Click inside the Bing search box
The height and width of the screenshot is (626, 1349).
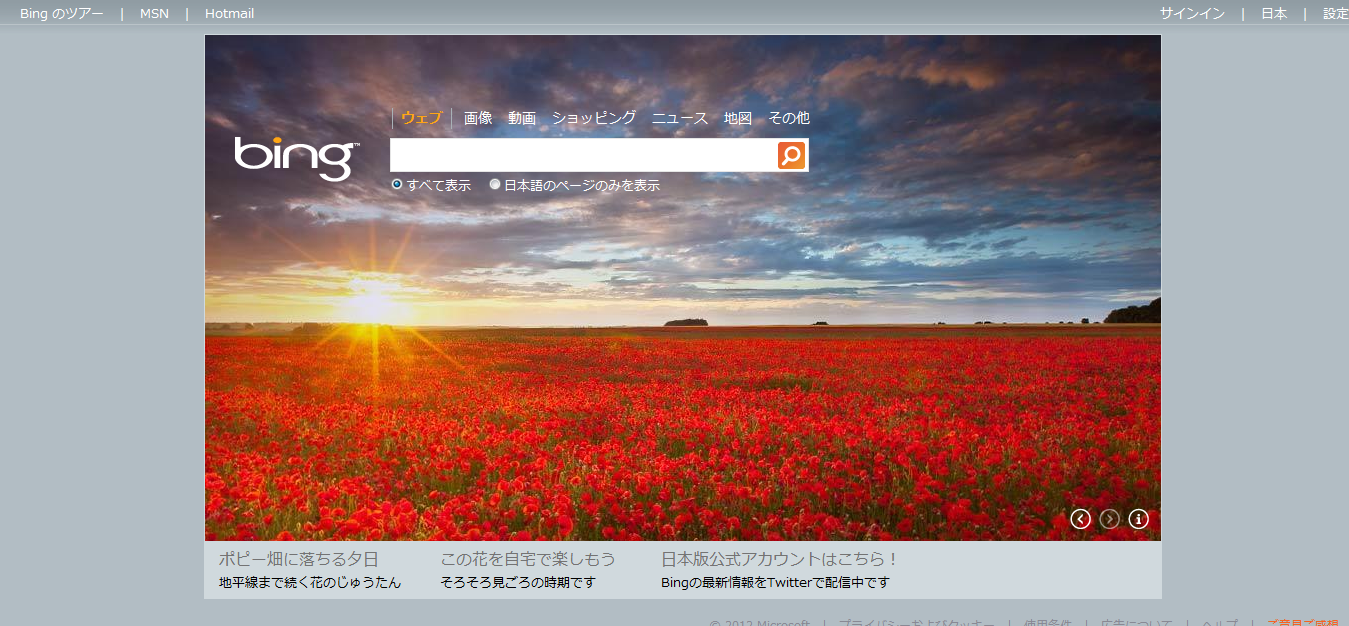tap(582, 155)
